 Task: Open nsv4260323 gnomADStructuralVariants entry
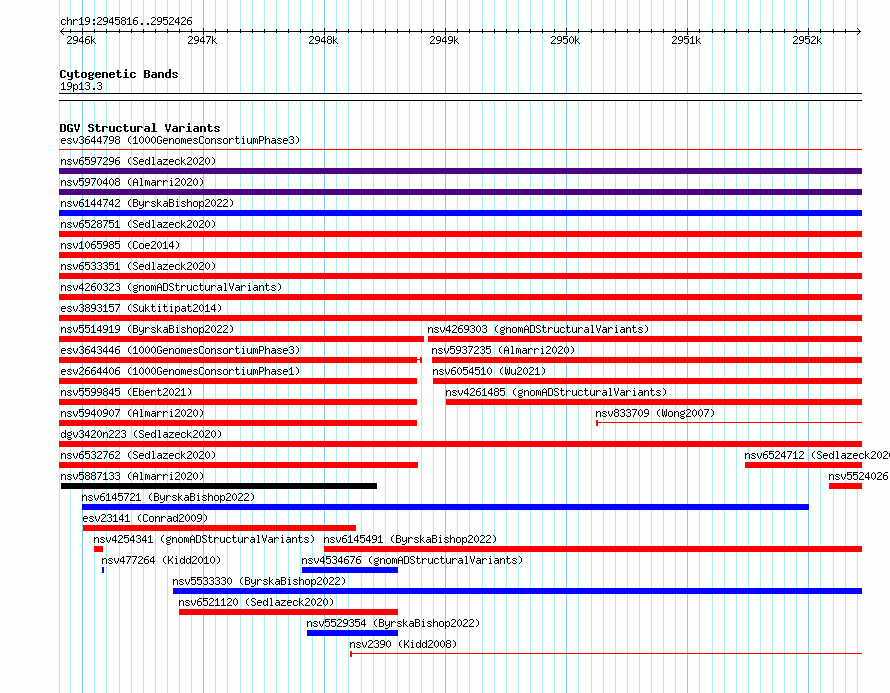point(171,287)
